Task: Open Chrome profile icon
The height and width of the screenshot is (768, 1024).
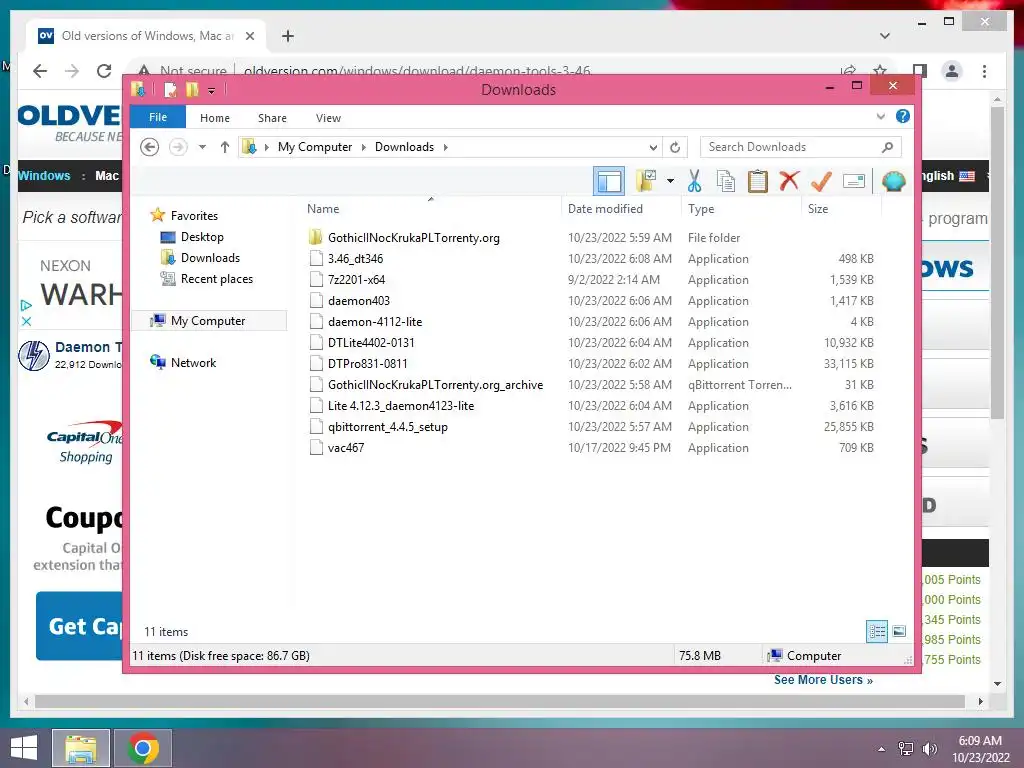Action: pos(952,71)
